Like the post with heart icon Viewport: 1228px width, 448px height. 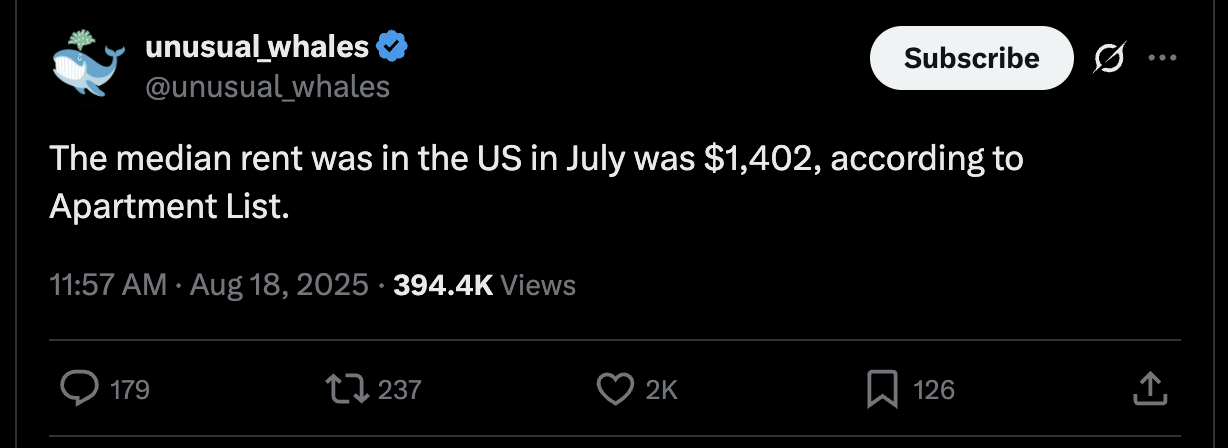point(615,389)
